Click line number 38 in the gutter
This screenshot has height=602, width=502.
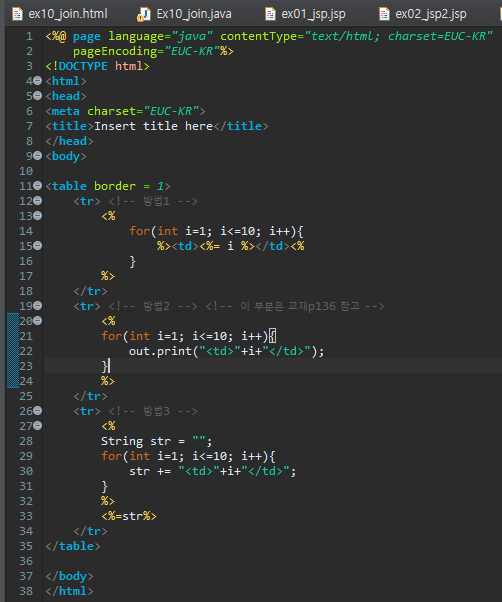pyautogui.click(x=26, y=591)
